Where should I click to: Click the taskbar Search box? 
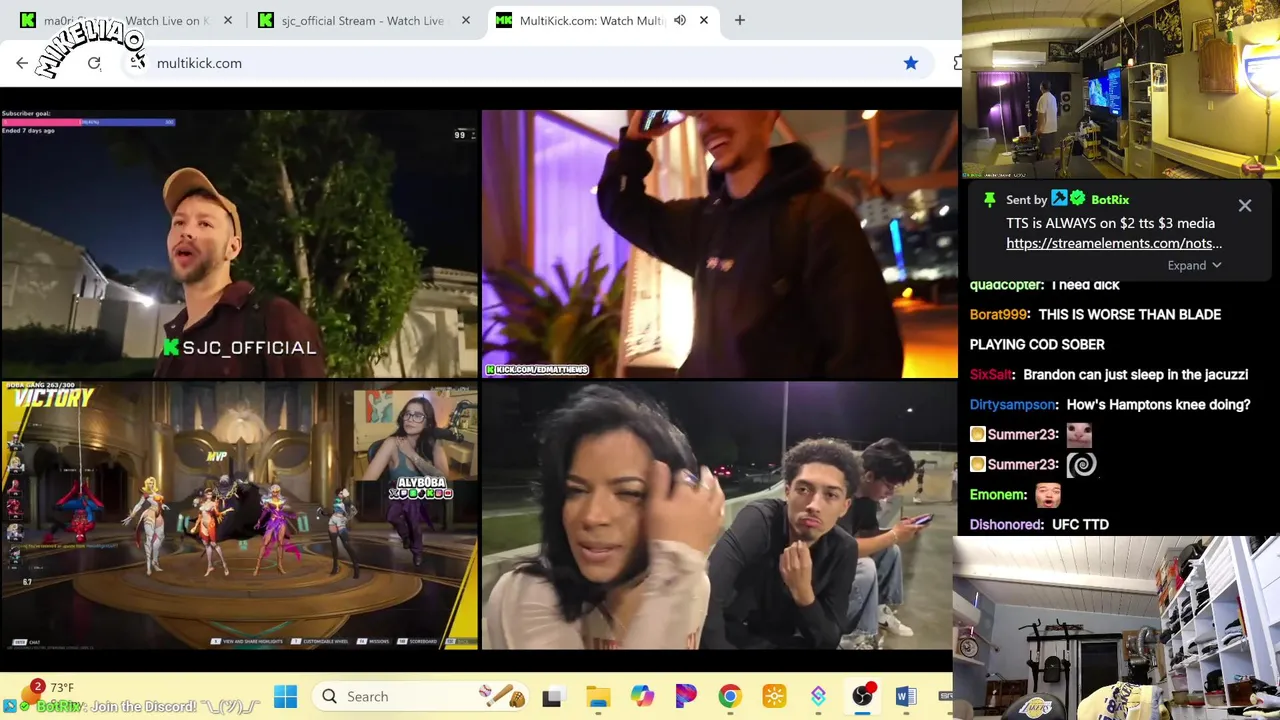pos(420,696)
